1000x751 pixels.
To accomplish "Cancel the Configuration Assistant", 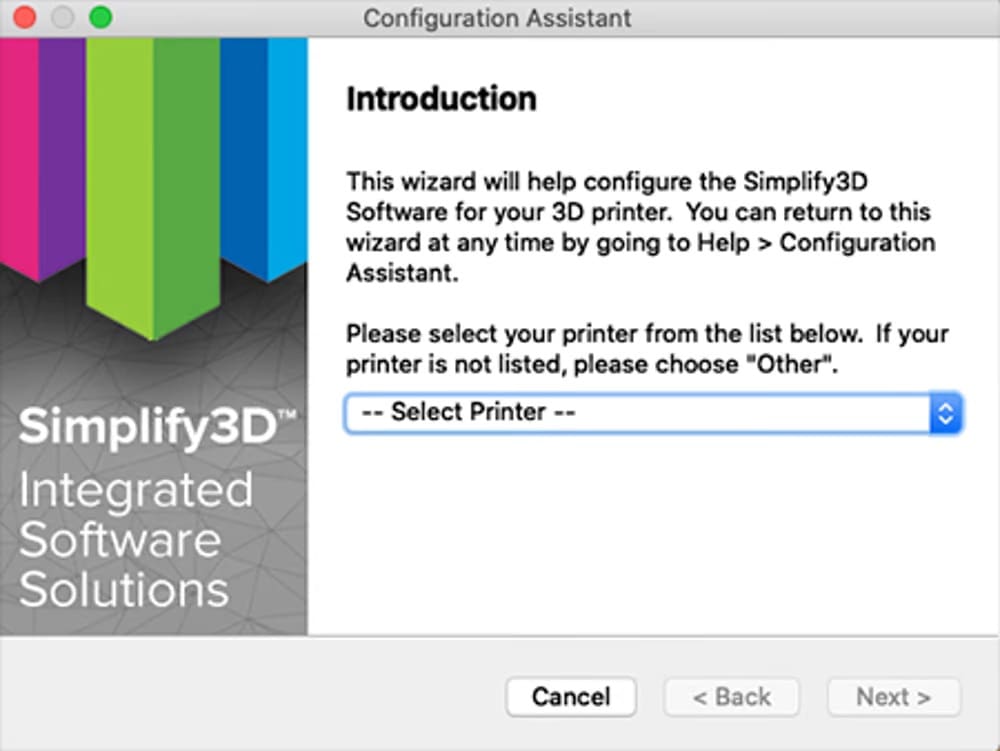I will 570,696.
